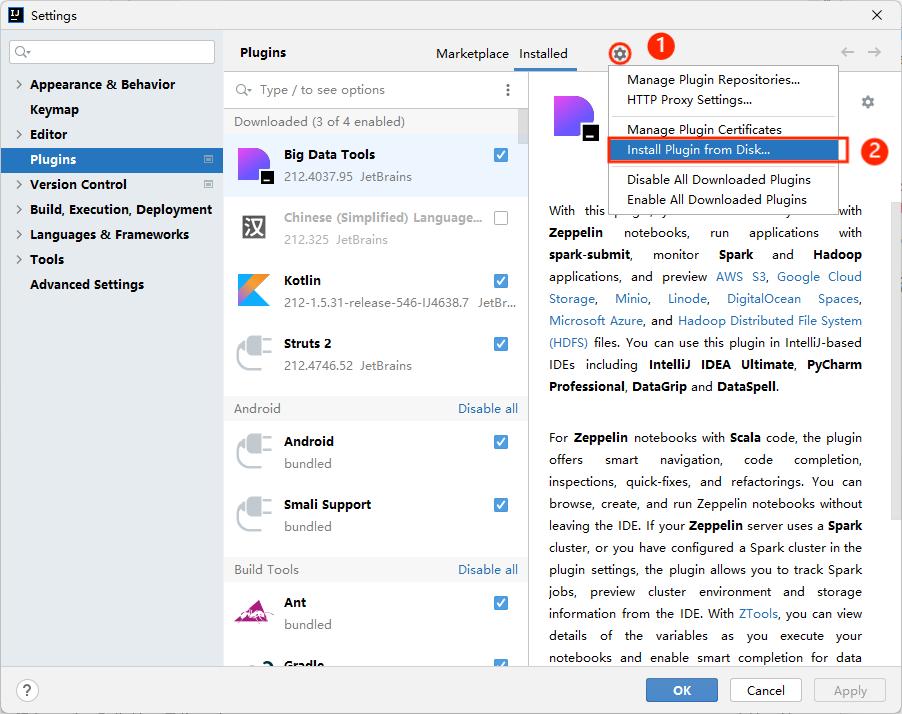This screenshot has height=714, width=902.
Task: Click the large Big Data Tools logo in details
Action: pos(576,118)
